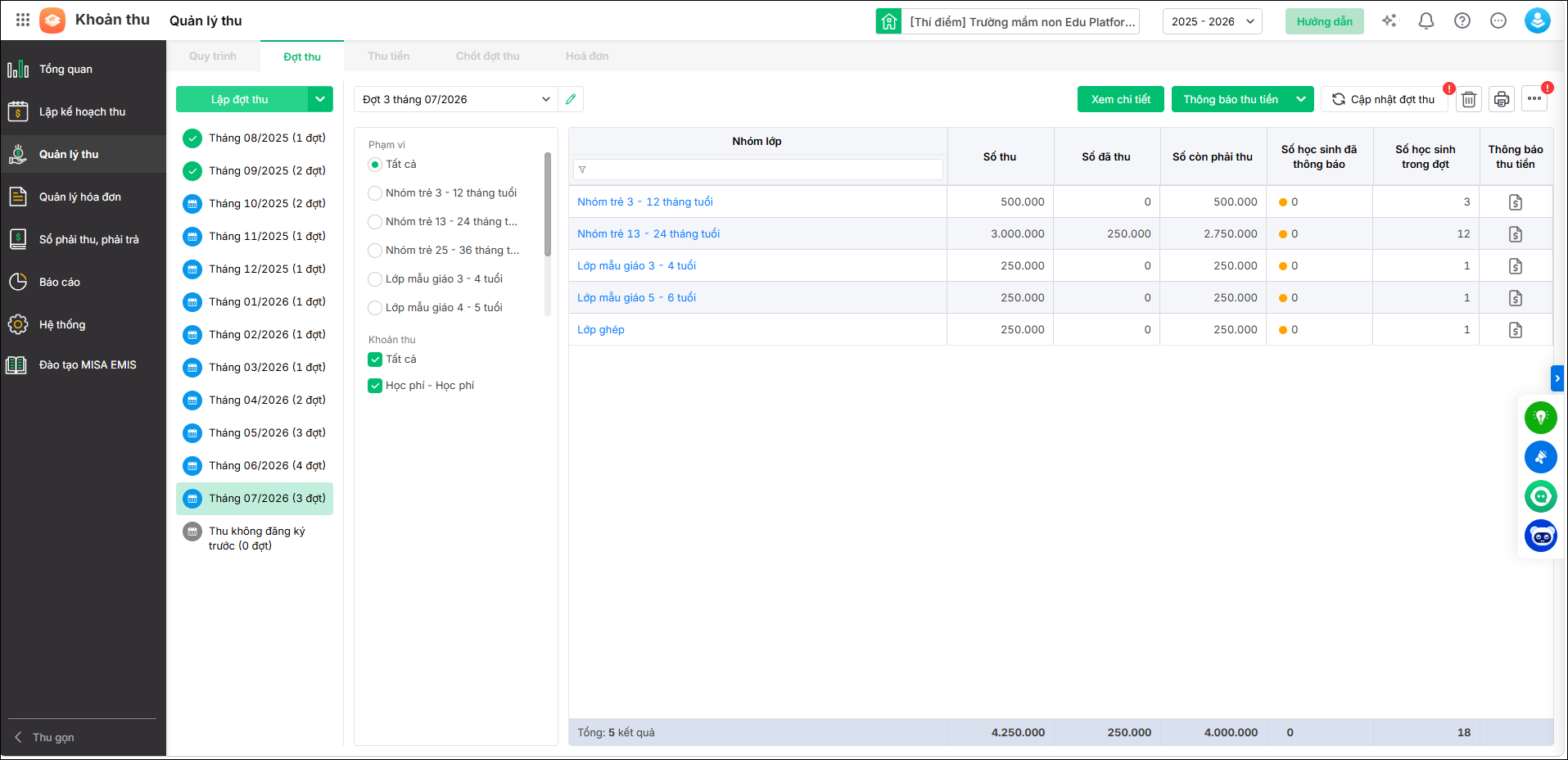
Task: Switch to the Hoá đơn tab
Action: tap(587, 56)
